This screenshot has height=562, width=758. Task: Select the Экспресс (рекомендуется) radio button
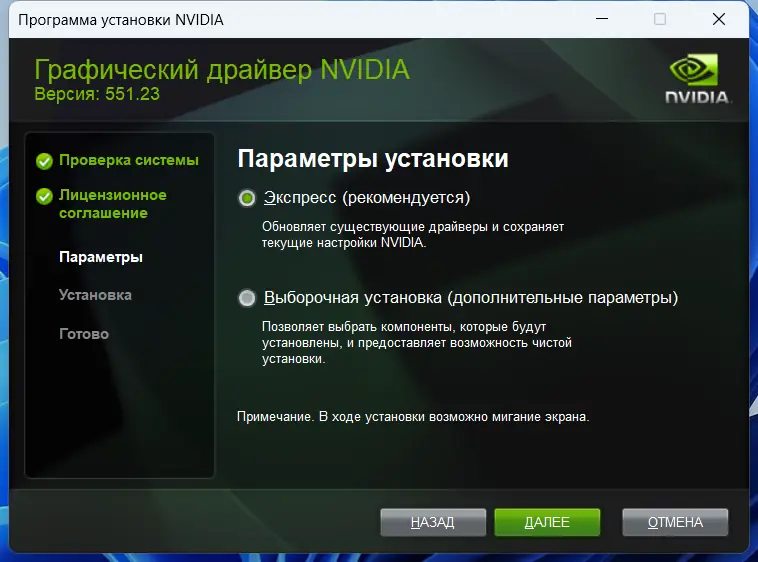(247, 198)
